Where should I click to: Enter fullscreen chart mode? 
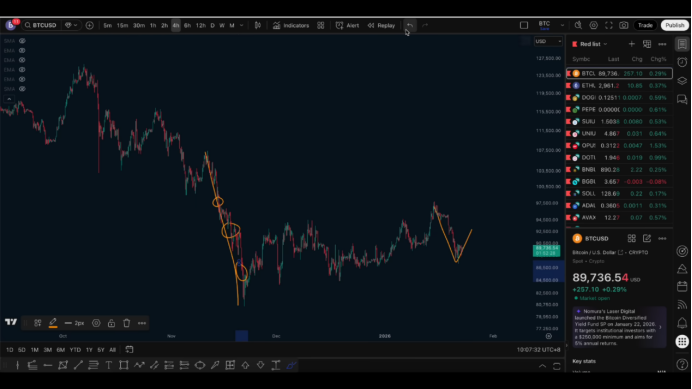pyautogui.click(x=609, y=25)
